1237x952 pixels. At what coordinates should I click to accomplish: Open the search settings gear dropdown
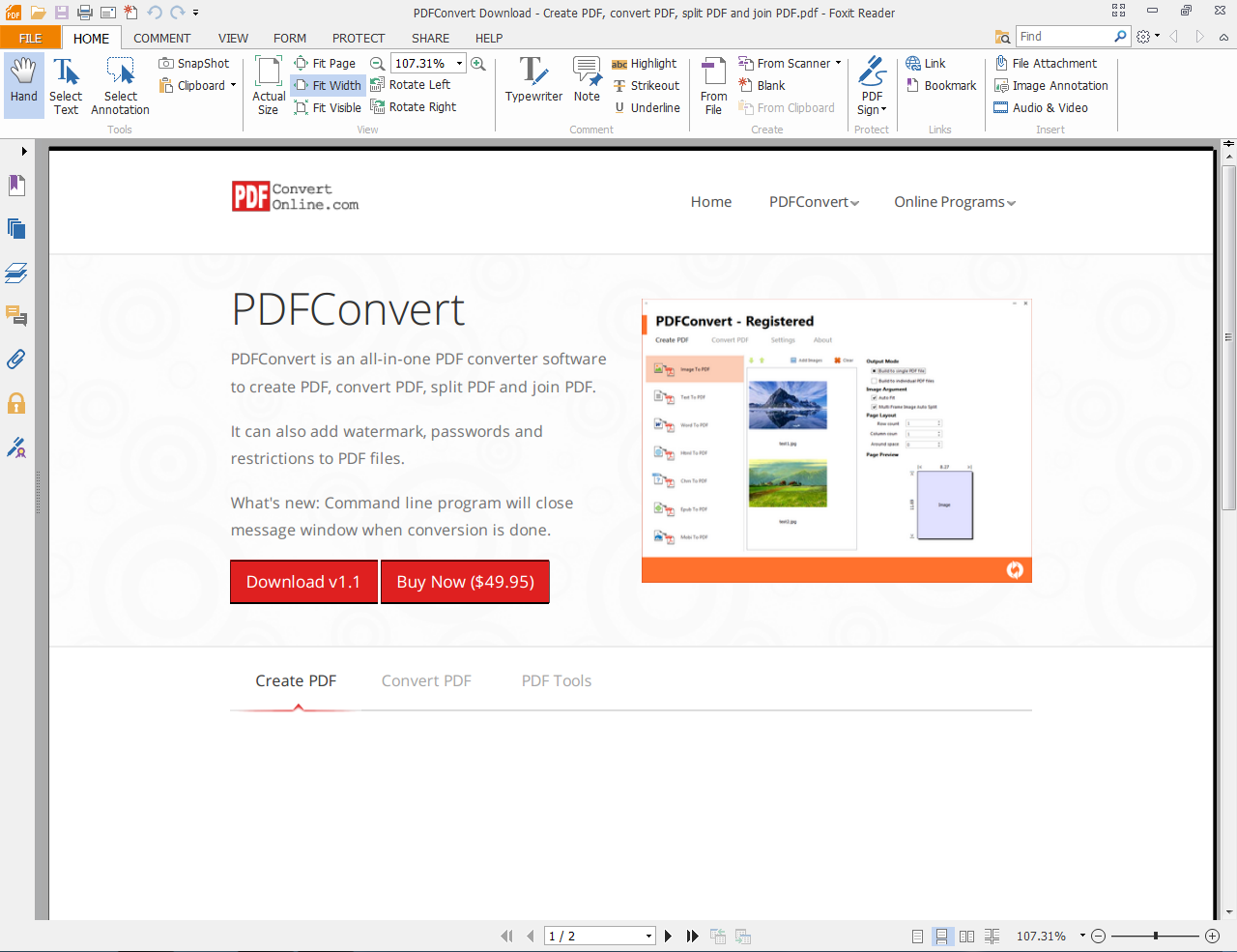[1148, 37]
